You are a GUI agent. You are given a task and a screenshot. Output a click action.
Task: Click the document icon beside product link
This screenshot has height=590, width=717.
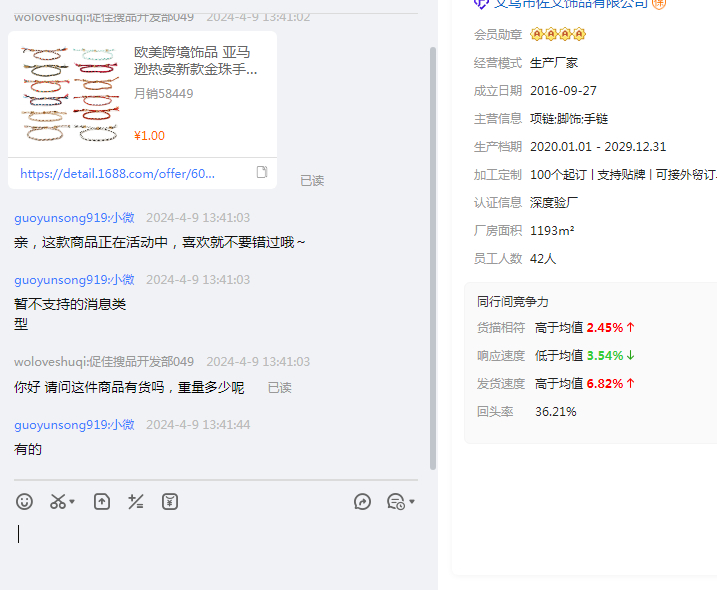tap(262, 172)
